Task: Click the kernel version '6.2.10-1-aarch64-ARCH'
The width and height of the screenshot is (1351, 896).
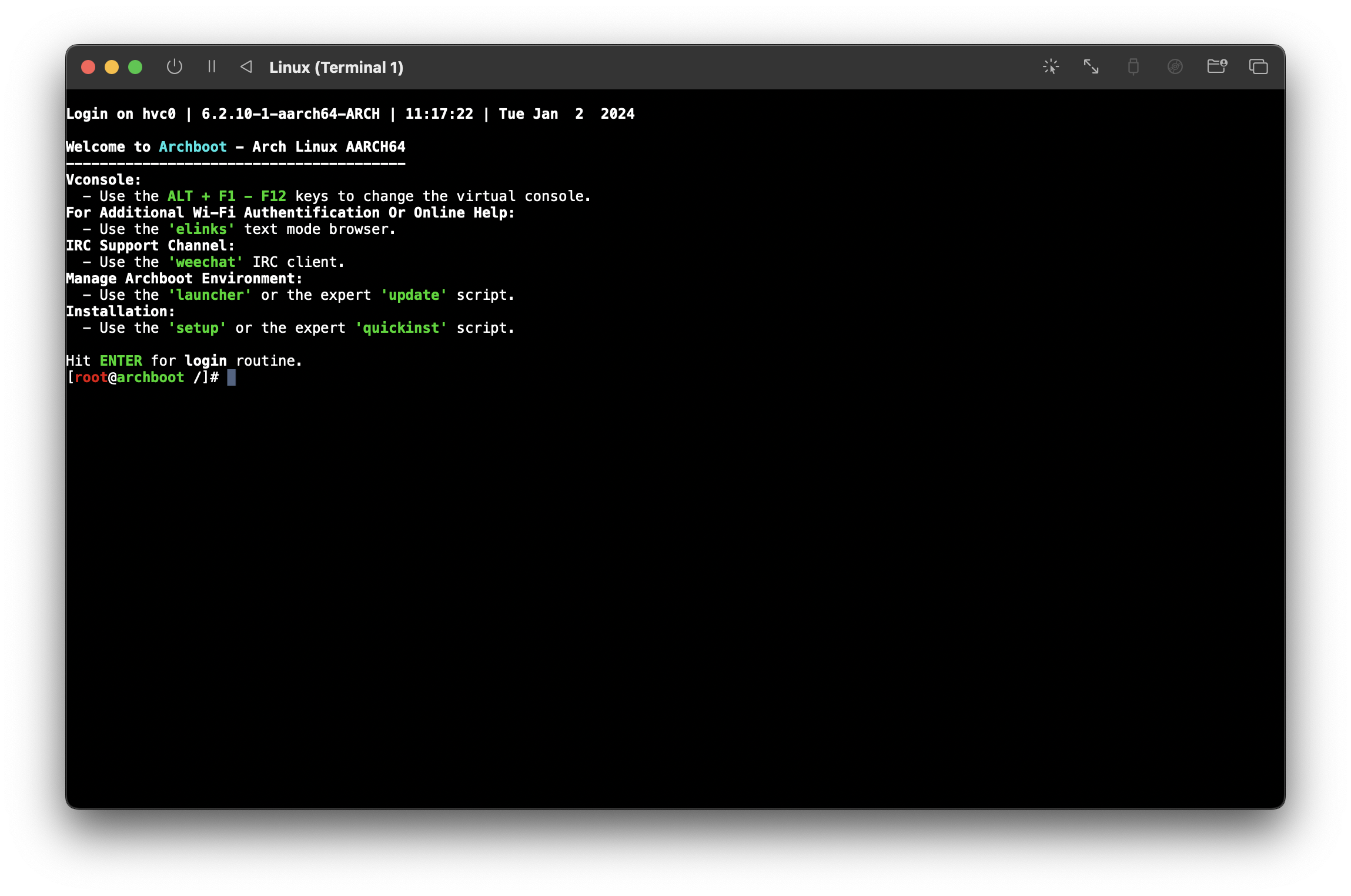Action: 290,114
